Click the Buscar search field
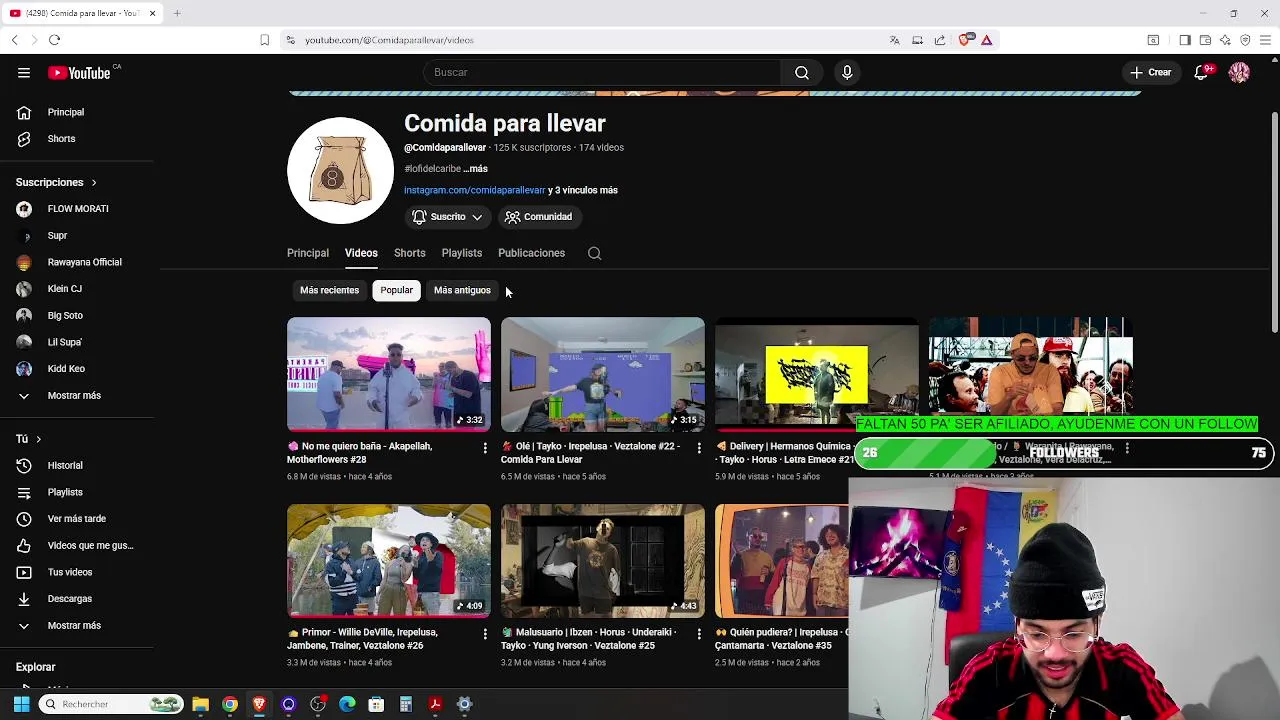The height and width of the screenshot is (720, 1280). [x=602, y=72]
